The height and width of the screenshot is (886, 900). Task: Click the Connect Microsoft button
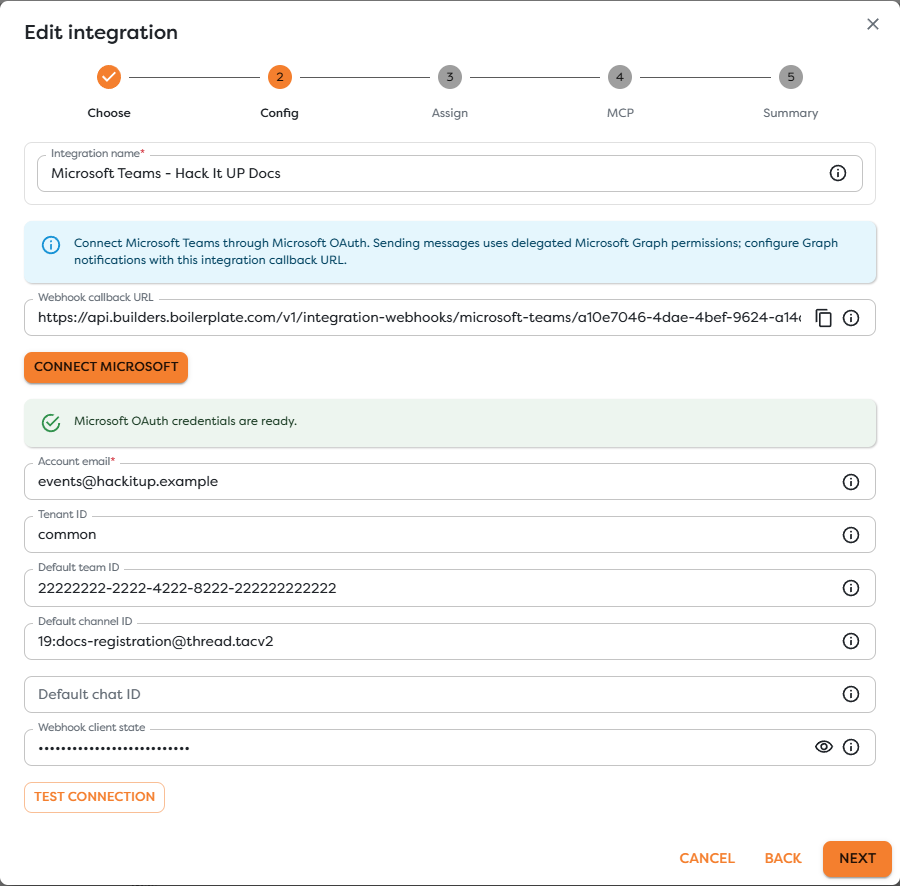[x=106, y=367]
